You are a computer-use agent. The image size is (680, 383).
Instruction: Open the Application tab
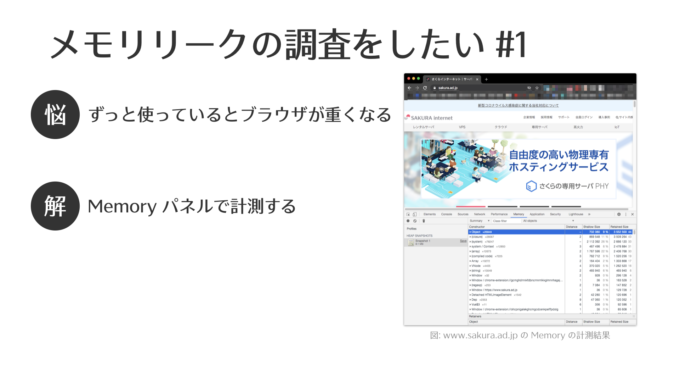point(537,214)
